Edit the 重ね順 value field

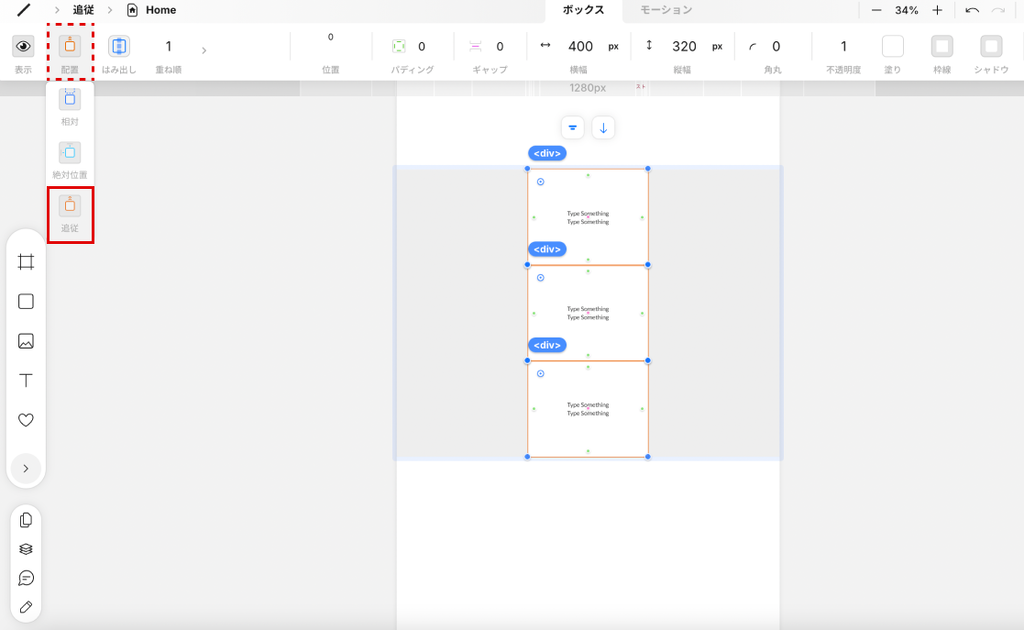[x=168, y=46]
